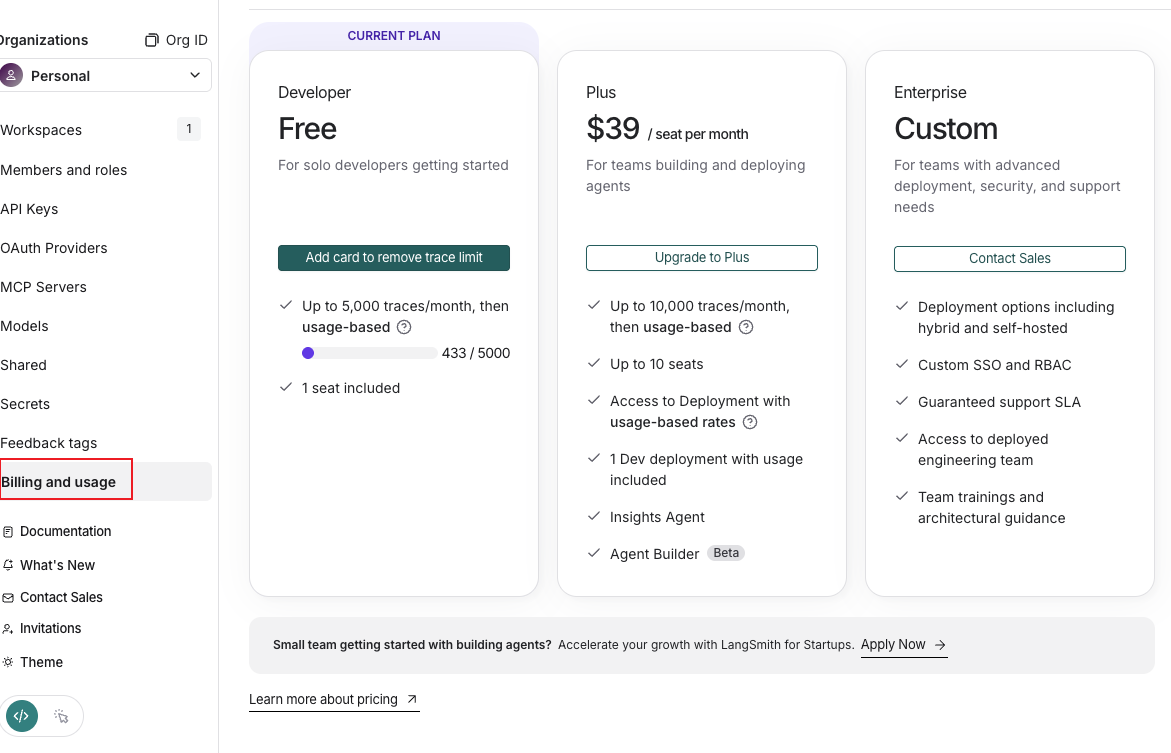Select the cursor pointer icon in bottom toggle
Screen dimensions: 1171x753
(61, 716)
